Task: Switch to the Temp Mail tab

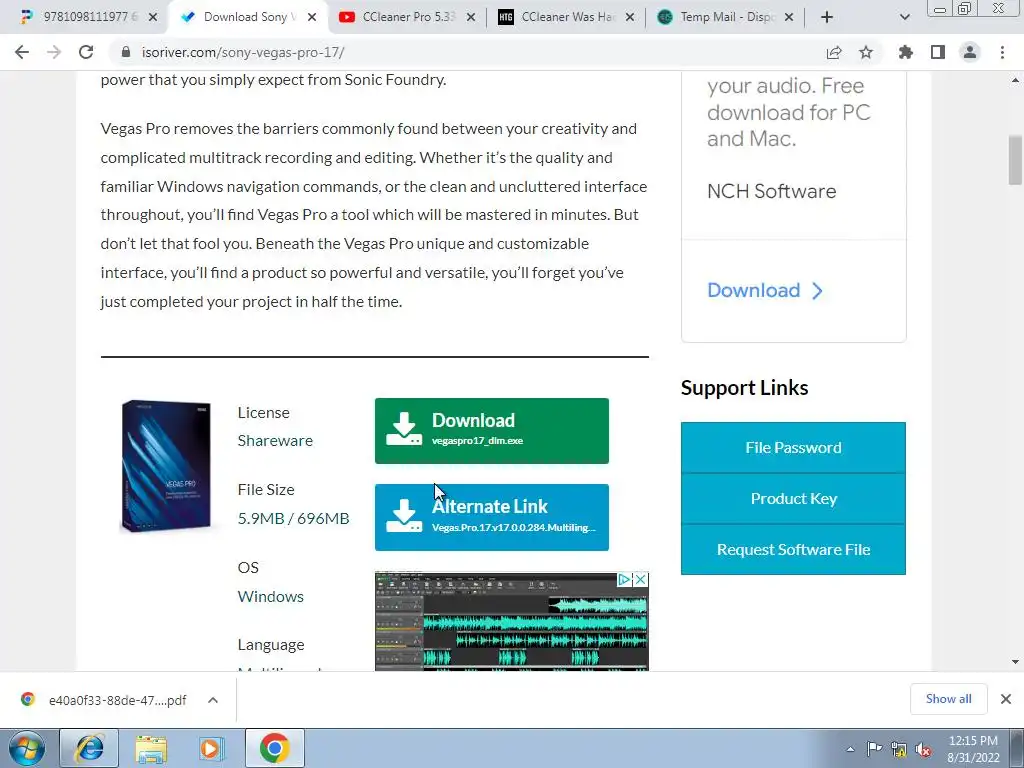Action: coord(726,17)
